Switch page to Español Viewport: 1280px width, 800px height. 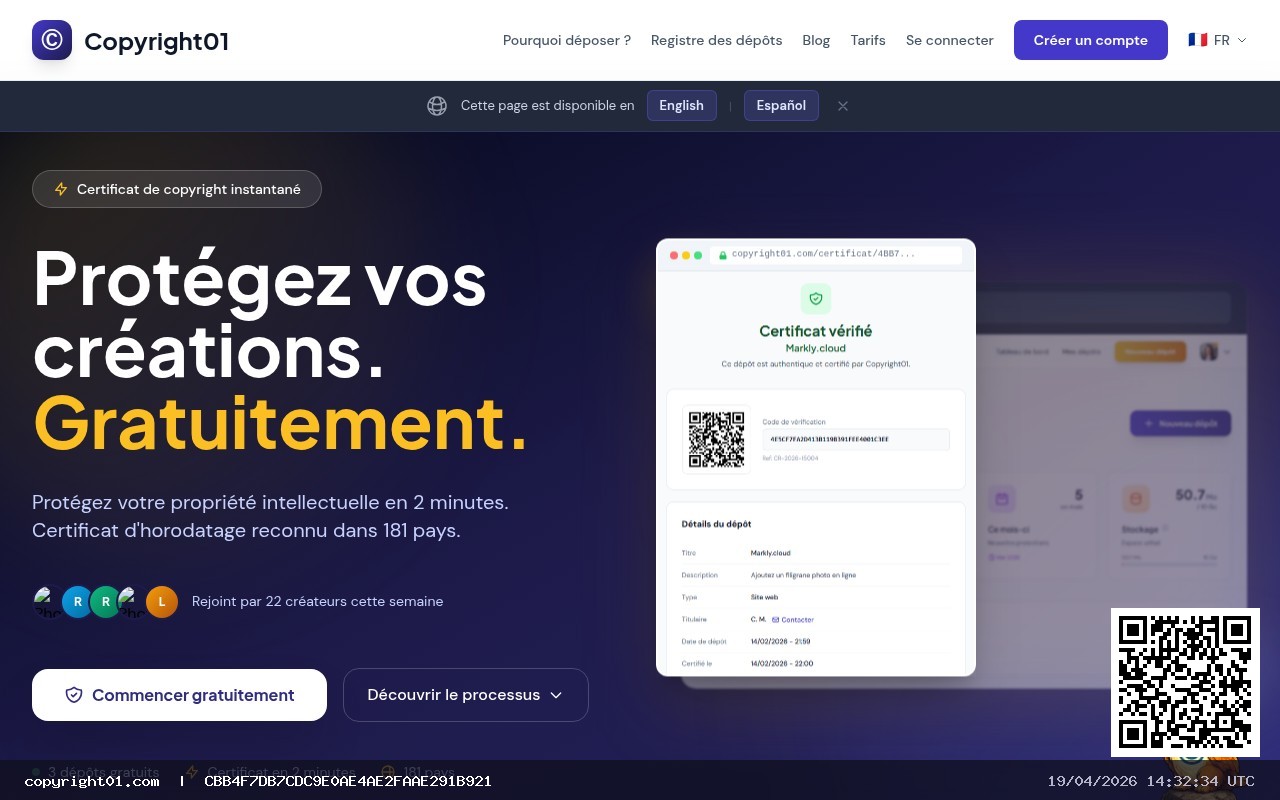[x=781, y=106]
